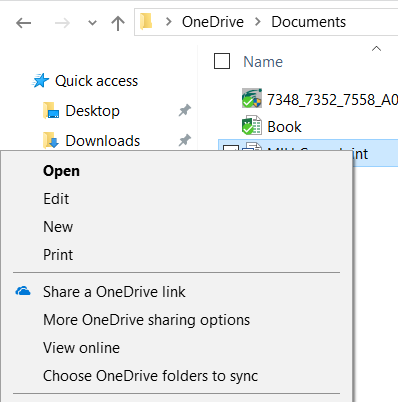Click the pin icon next to Downloads
Image resolution: width=398 pixels, height=402 pixels.
pos(184,140)
